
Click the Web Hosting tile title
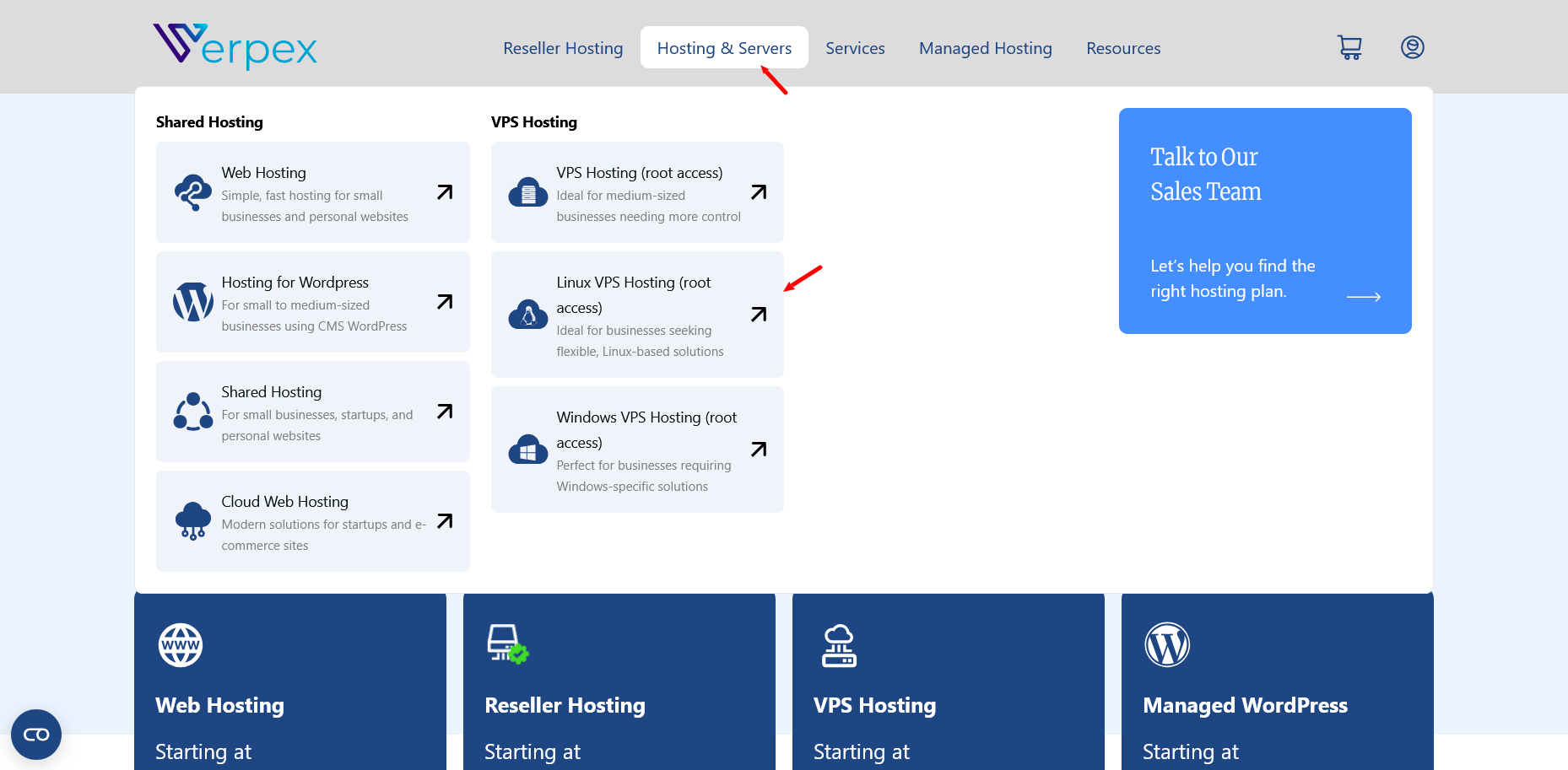pos(219,705)
